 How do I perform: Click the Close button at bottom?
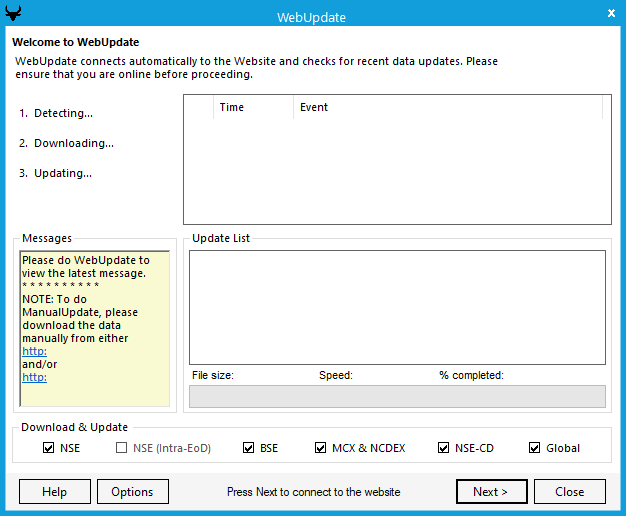(x=569, y=492)
